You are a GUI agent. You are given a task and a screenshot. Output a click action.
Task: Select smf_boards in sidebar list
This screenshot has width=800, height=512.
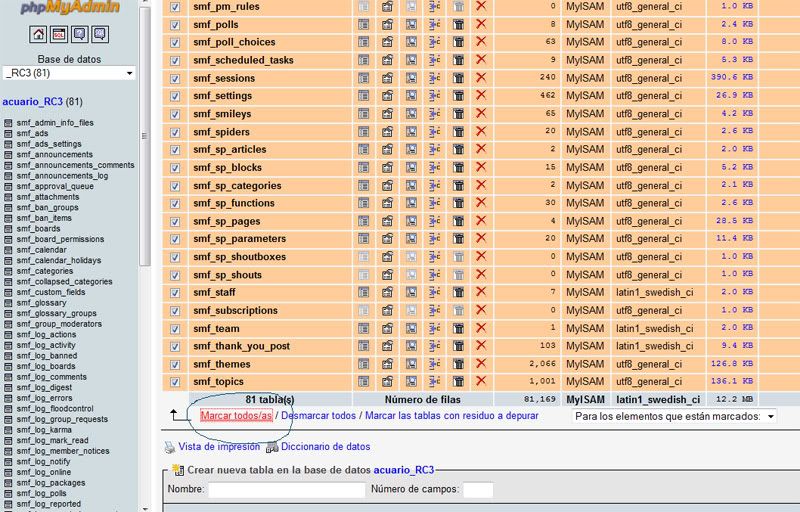point(38,228)
